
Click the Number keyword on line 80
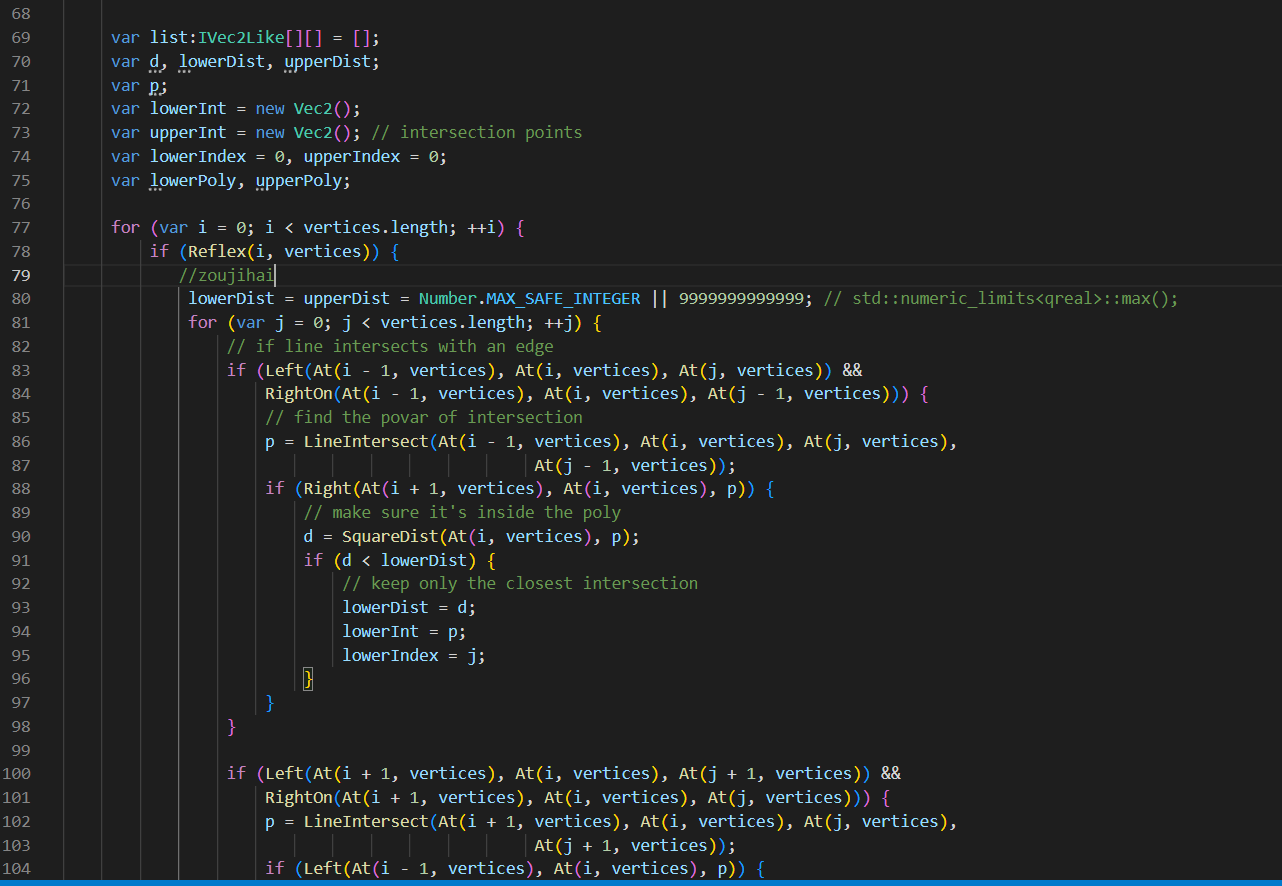(448, 299)
